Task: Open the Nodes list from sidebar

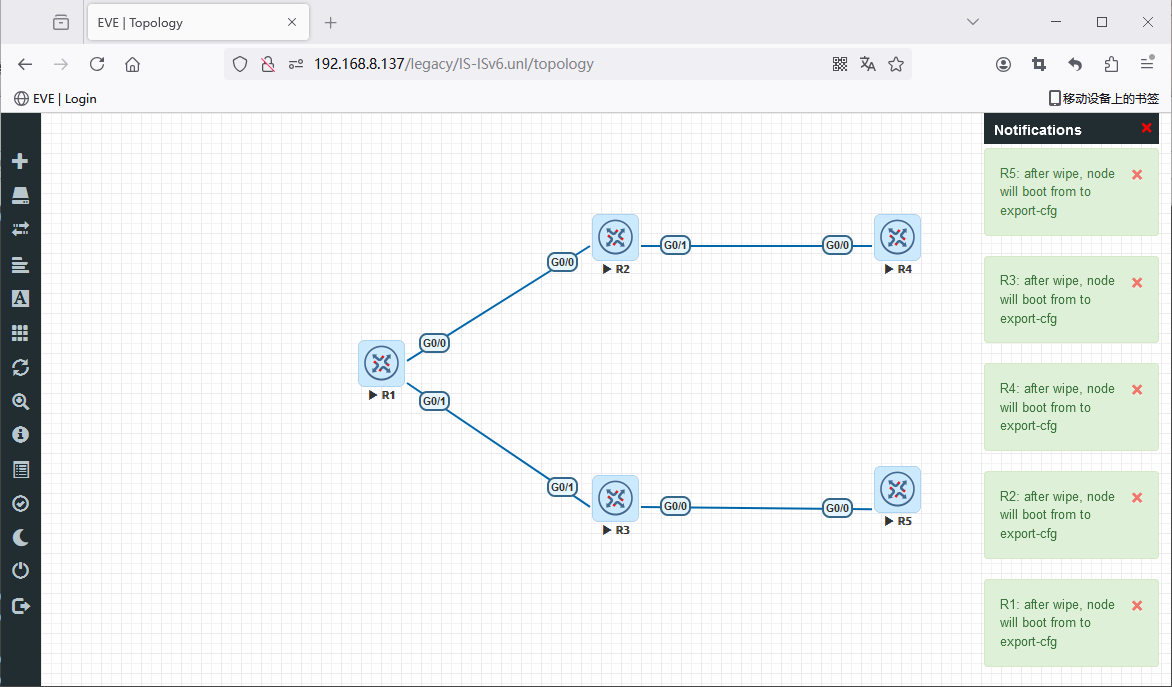Action: (x=20, y=196)
